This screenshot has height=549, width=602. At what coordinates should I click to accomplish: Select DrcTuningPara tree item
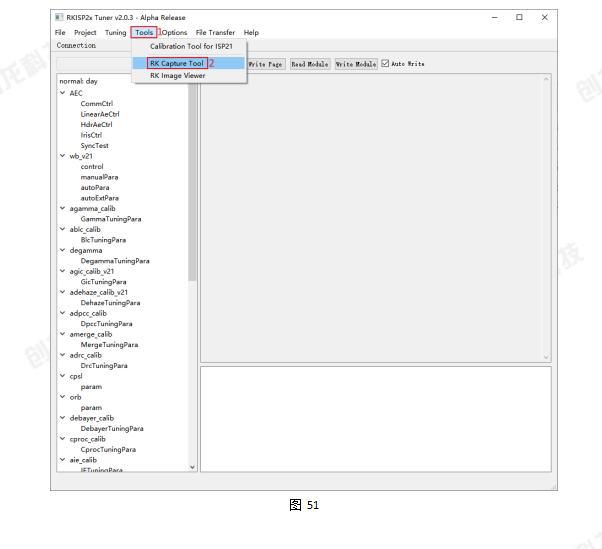104,365
